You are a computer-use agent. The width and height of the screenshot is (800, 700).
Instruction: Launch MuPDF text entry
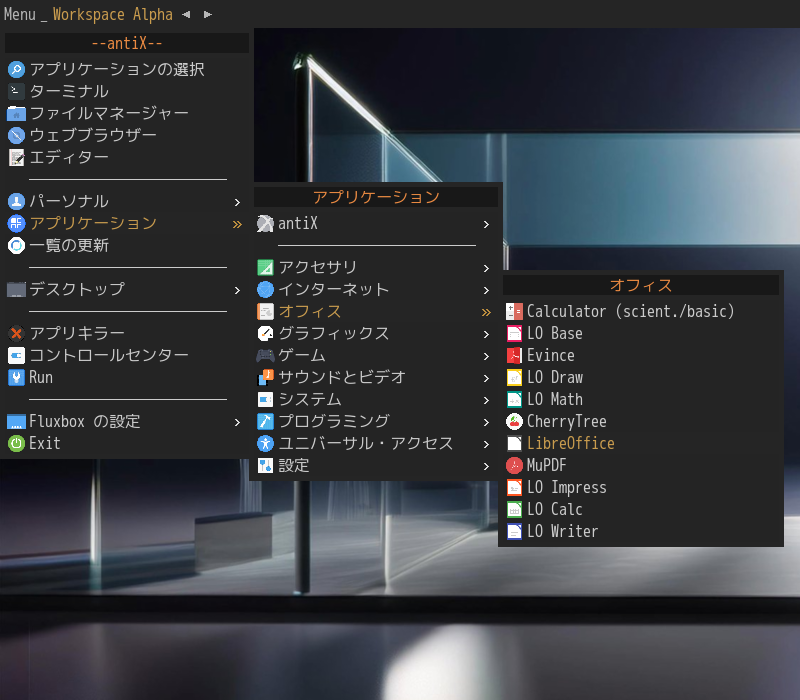click(546, 465)
